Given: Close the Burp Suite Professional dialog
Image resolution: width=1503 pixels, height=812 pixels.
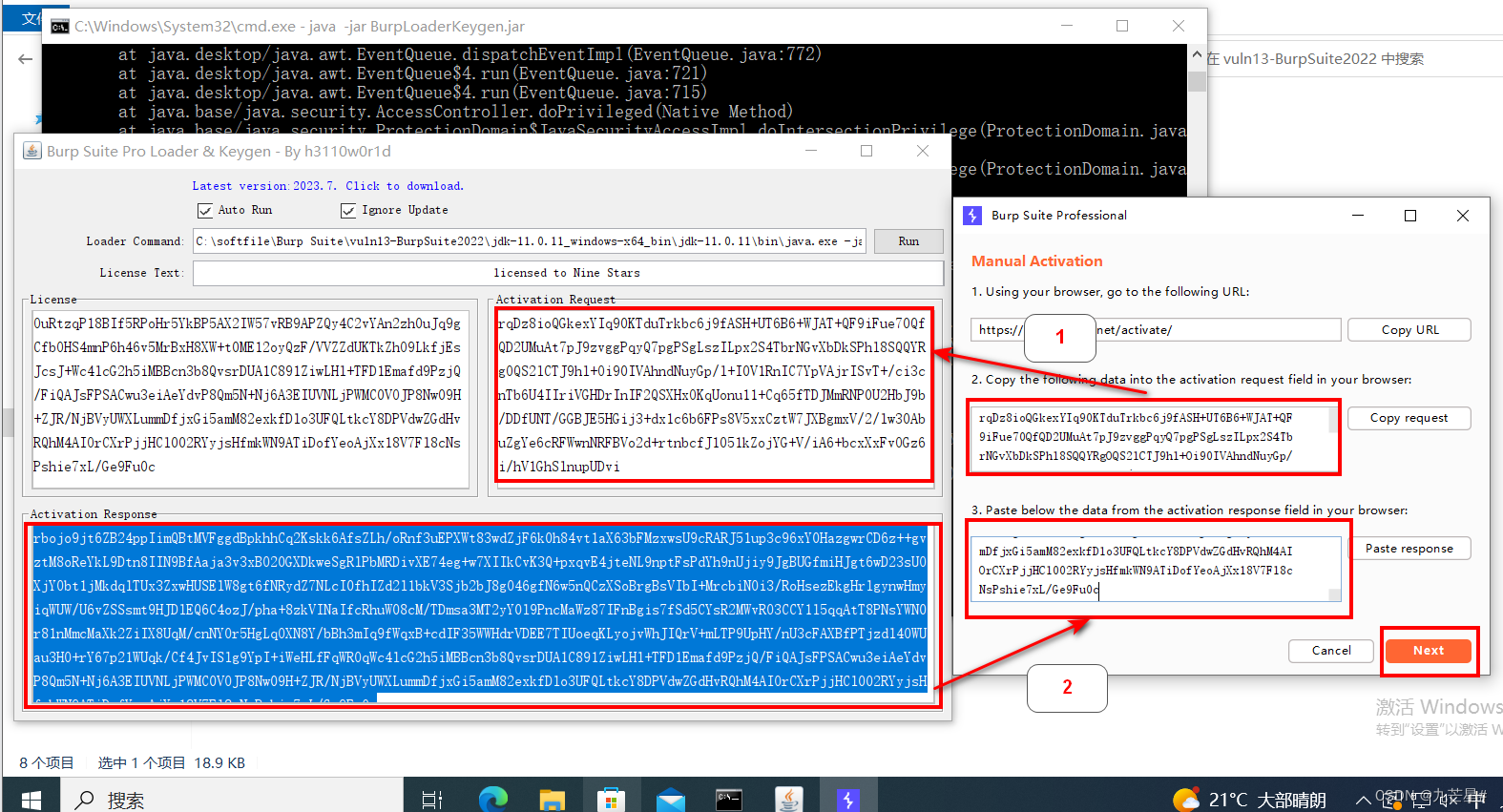Looking at the screenshot, I should click(x=1462, y=216).
